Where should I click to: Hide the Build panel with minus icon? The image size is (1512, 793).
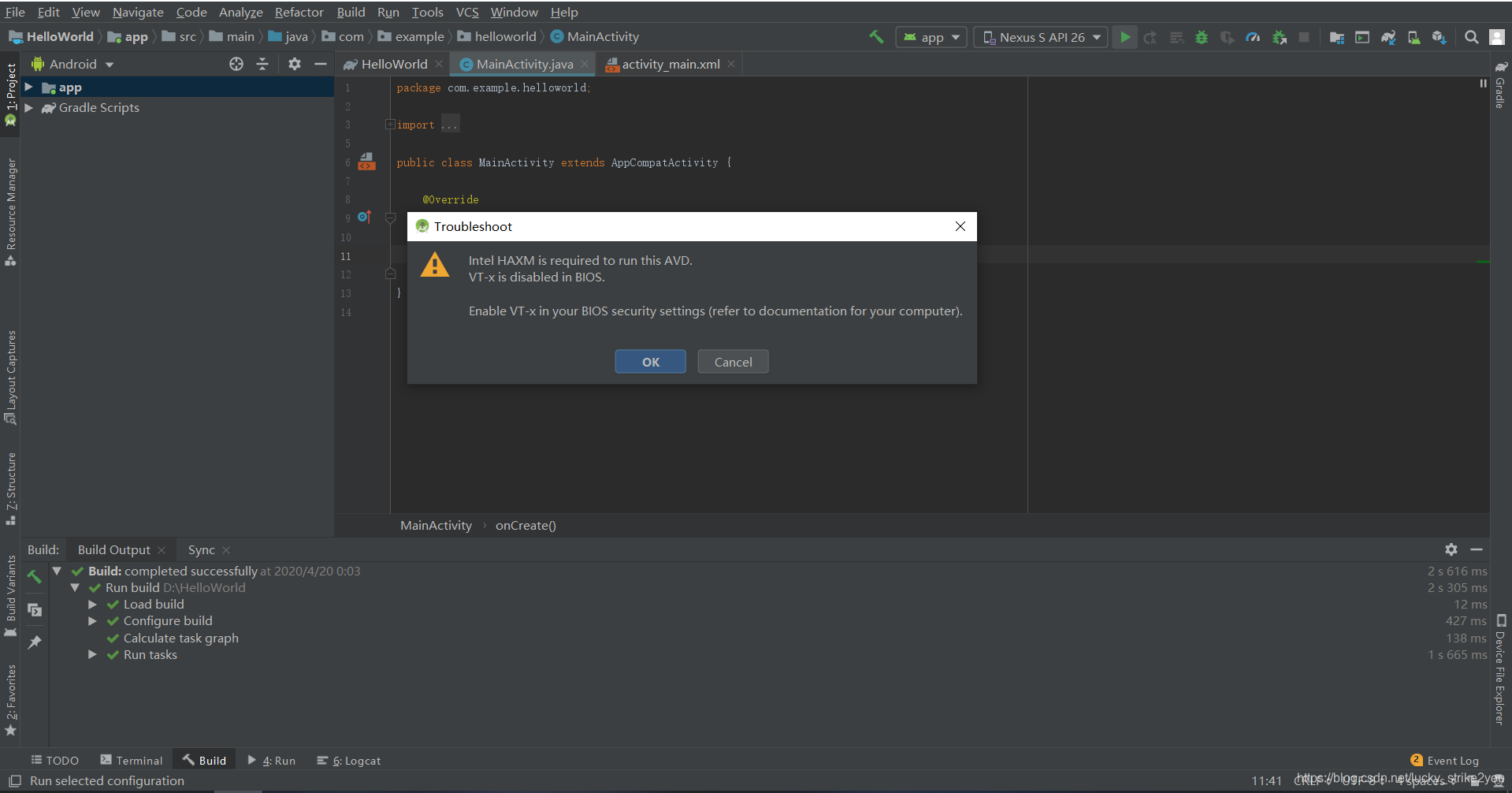pyautogui.click(x=1477, y=549)
